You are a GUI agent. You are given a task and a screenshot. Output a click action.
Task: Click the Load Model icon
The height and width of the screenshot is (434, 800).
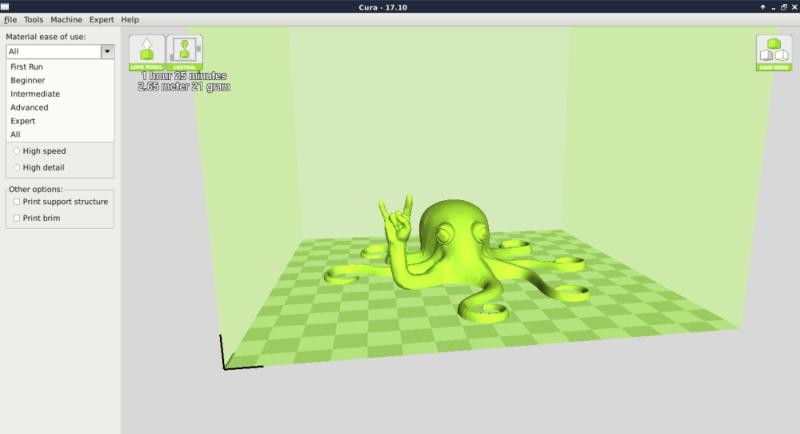149,51
